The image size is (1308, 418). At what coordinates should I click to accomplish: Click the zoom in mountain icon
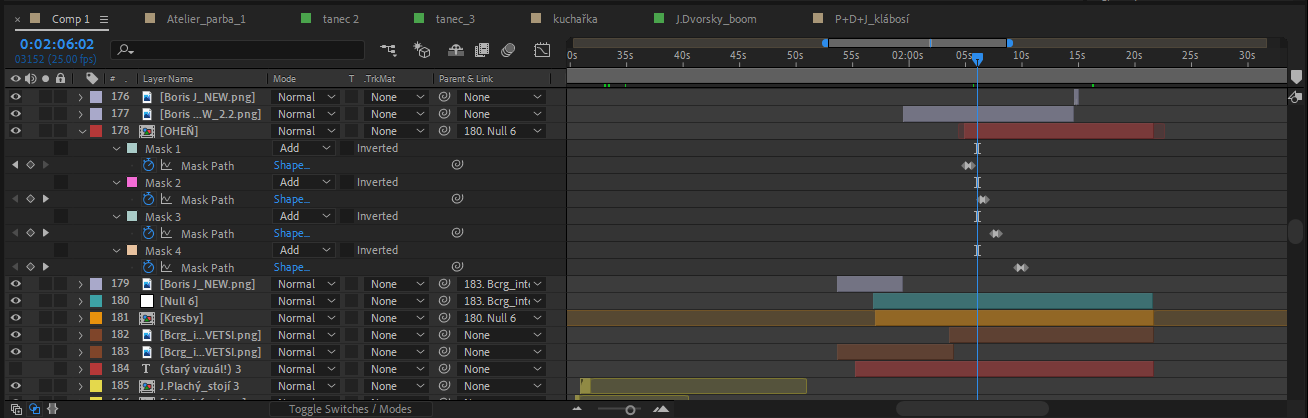click(661, 409)
